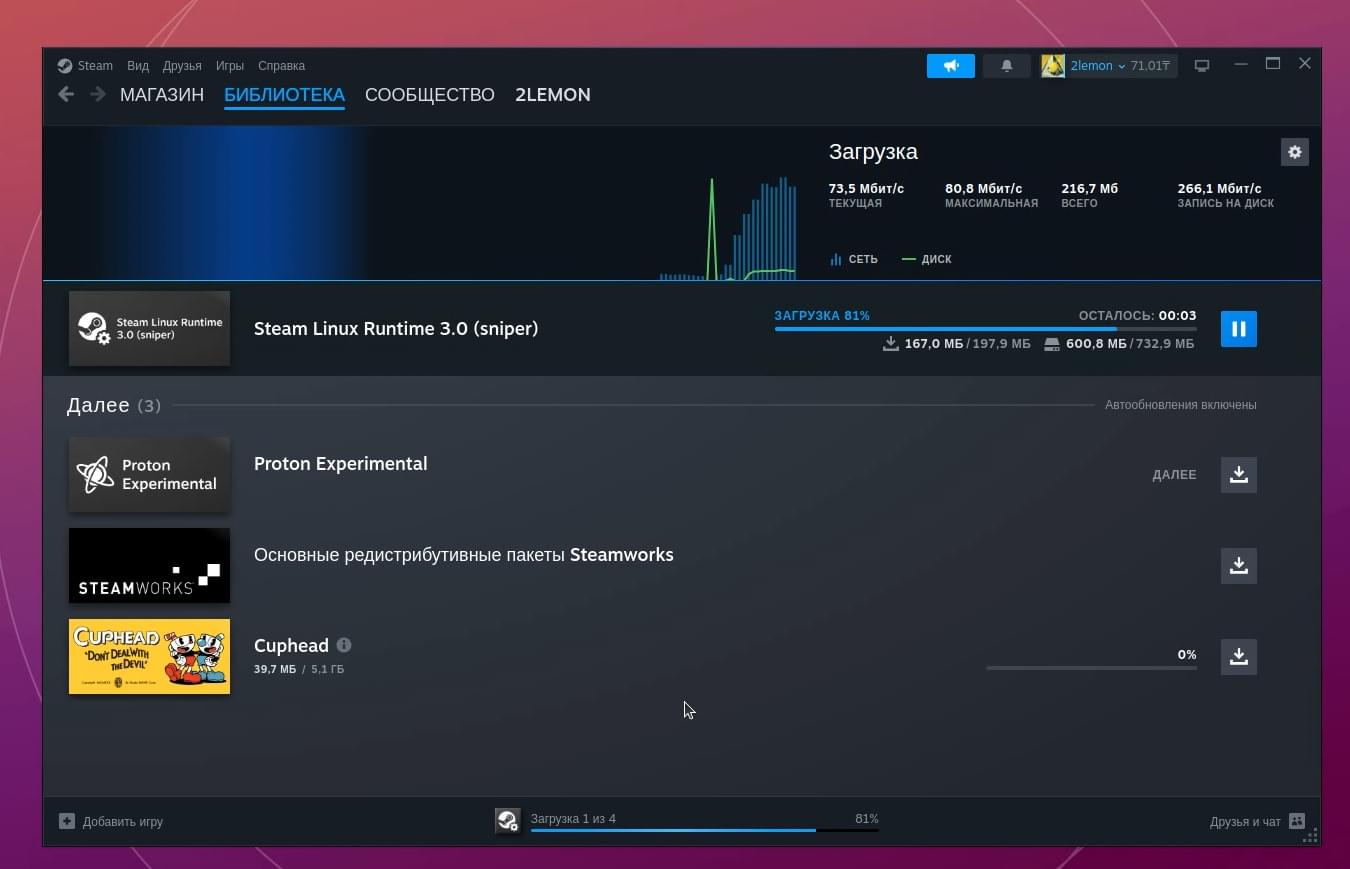Click the download status icon in bottom bar
The height and width of the screenshot is (869, 1350).
click(x=508, y=821)
